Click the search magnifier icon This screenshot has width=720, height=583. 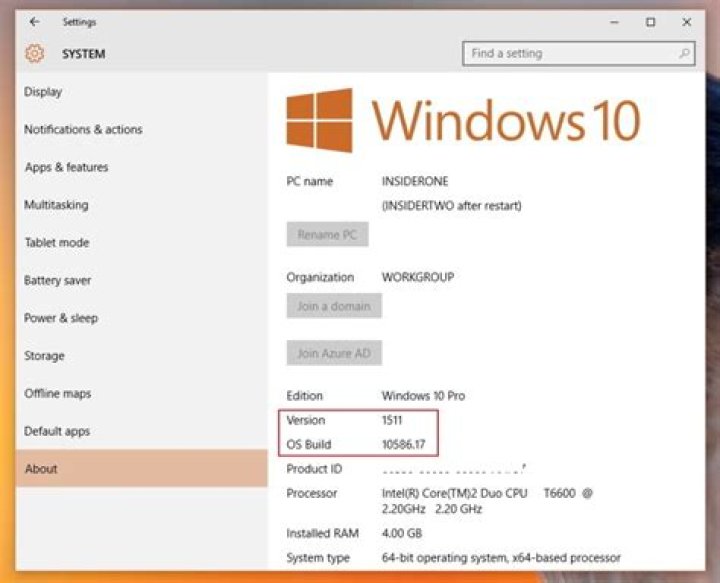[x=685, y=54]
